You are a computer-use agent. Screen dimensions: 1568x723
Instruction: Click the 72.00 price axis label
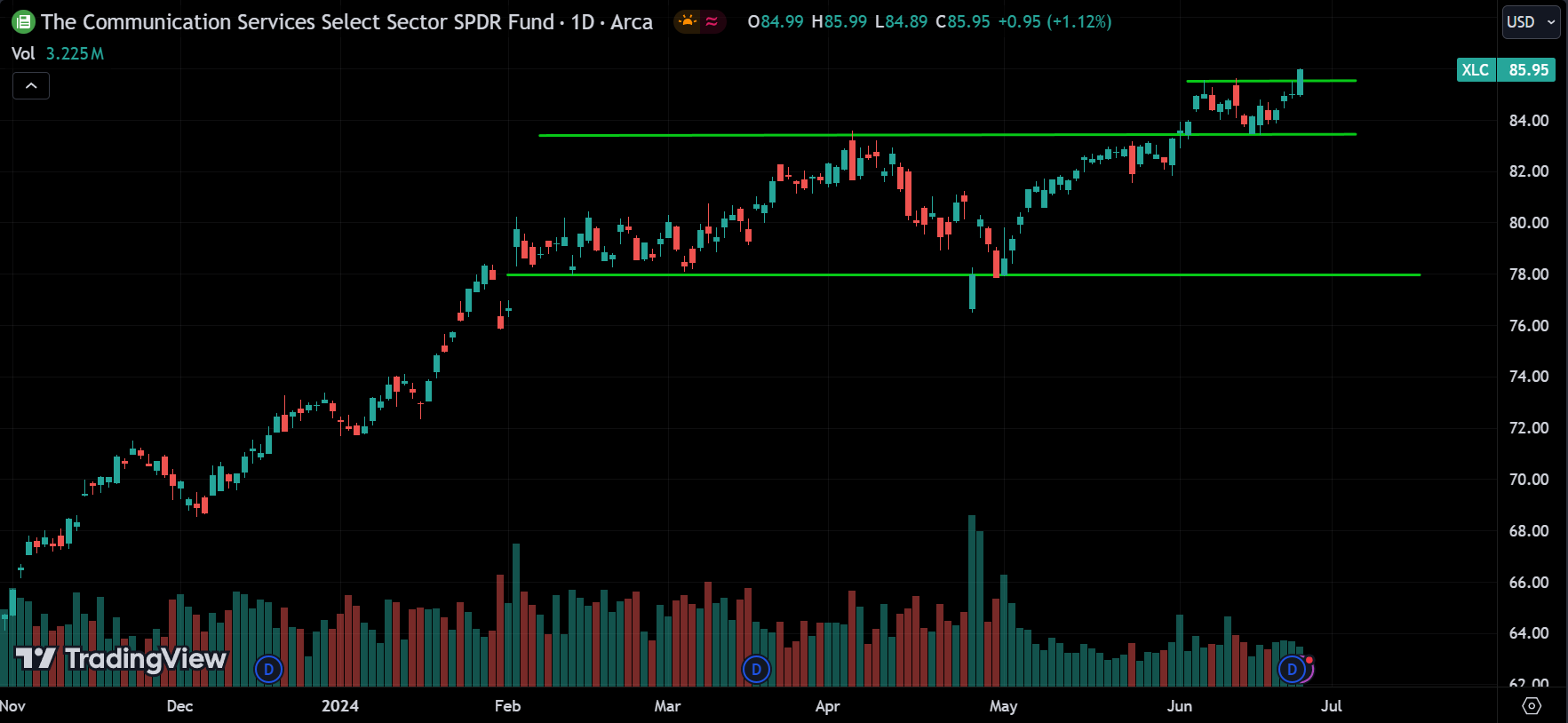(x=1528, y=428)
